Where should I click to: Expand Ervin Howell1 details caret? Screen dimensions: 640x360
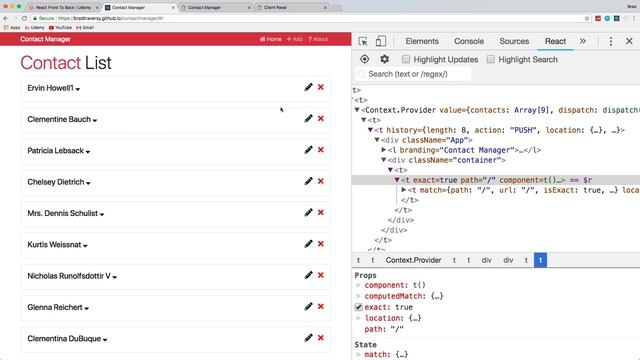coord(78,89)
